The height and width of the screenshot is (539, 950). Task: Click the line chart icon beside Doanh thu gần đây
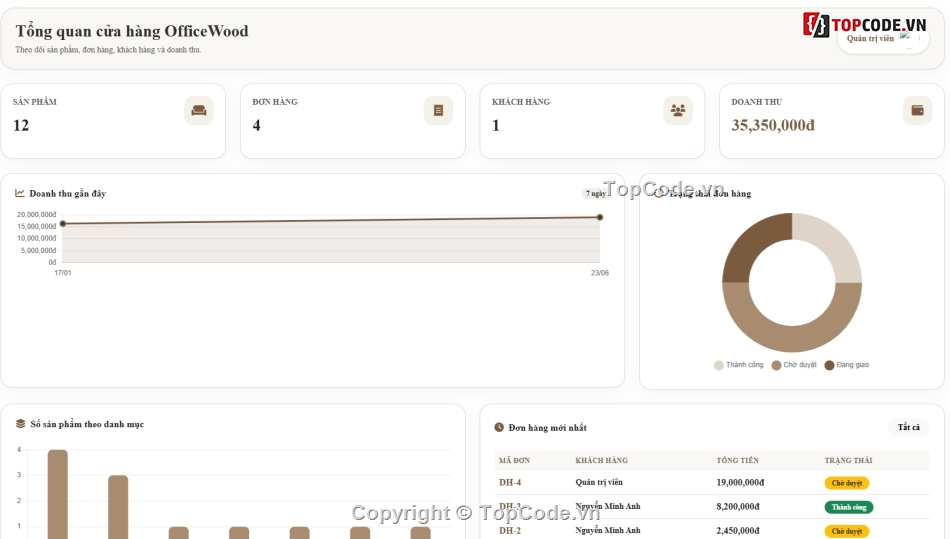(x=20, y=193)
